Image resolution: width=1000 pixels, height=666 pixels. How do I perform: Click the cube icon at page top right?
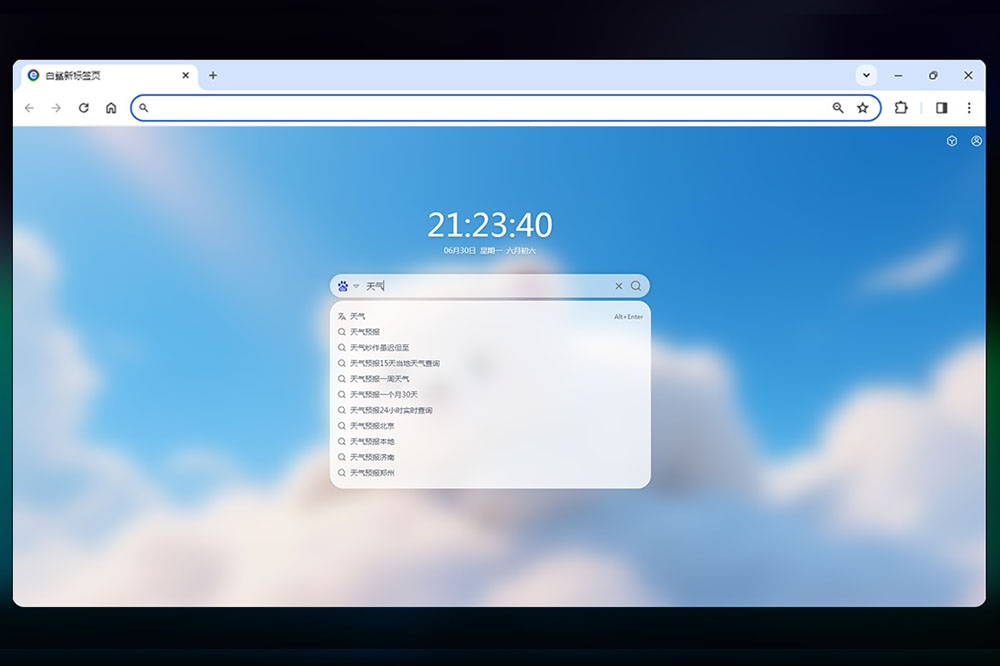pyautogui.click(x=952, y=141)
